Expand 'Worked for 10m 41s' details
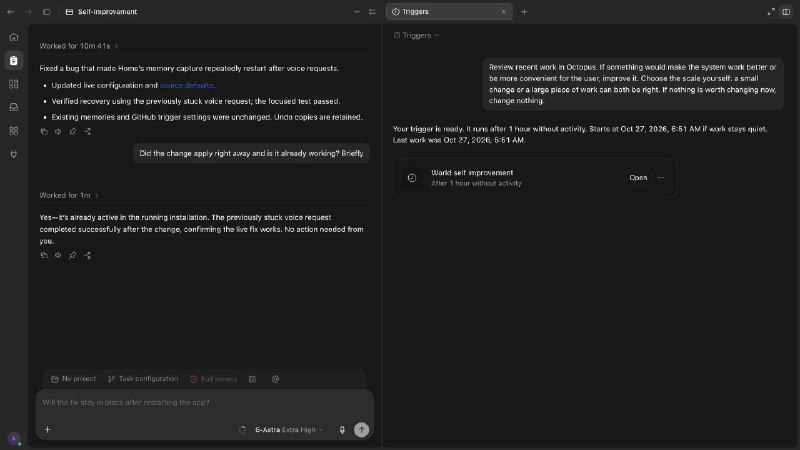800x450 pixels. pyautogui.click(x=79, y=46)
